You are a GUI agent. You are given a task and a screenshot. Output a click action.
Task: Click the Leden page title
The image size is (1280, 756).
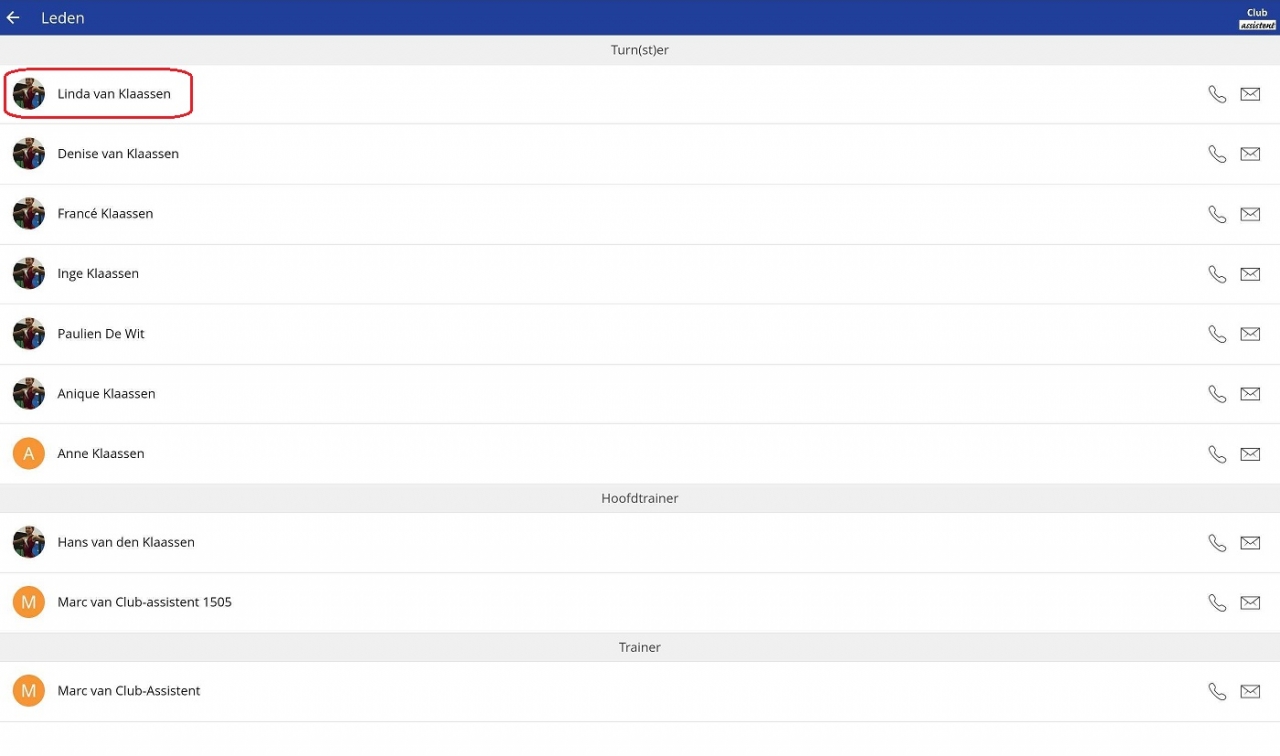pyautogui.click(x=63, y=18)
